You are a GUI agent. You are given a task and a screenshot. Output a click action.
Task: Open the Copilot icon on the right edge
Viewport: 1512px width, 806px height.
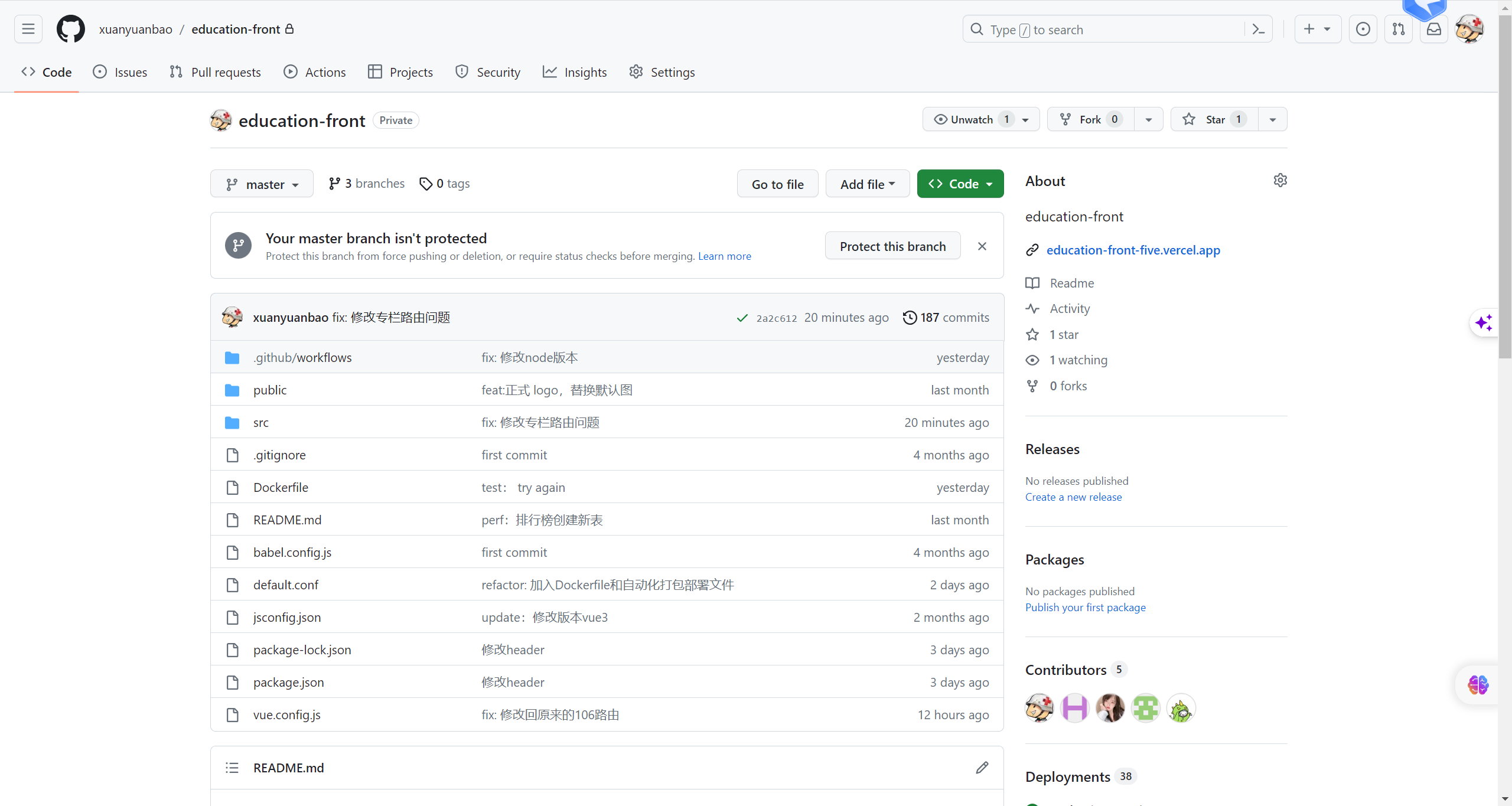(x=1484, y=323)
